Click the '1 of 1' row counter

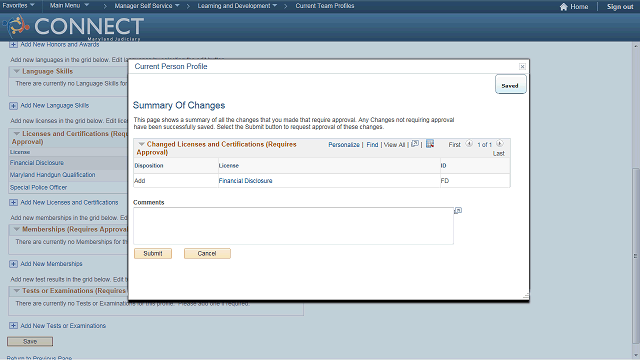484,145
